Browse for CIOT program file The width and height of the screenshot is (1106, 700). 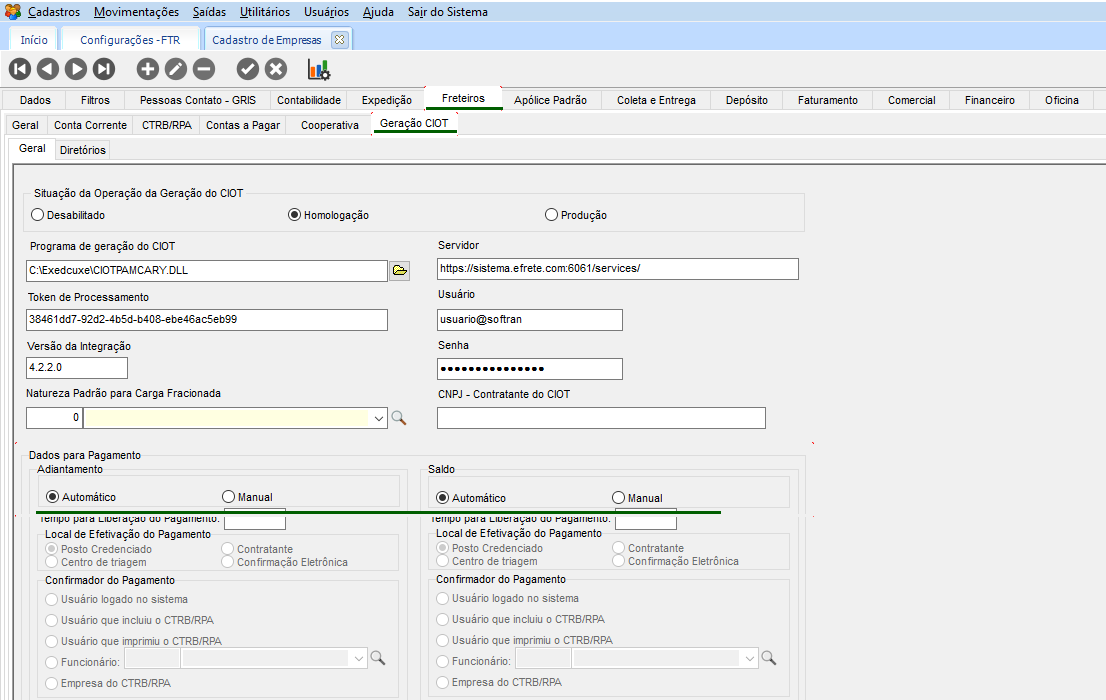pos(399,270)
